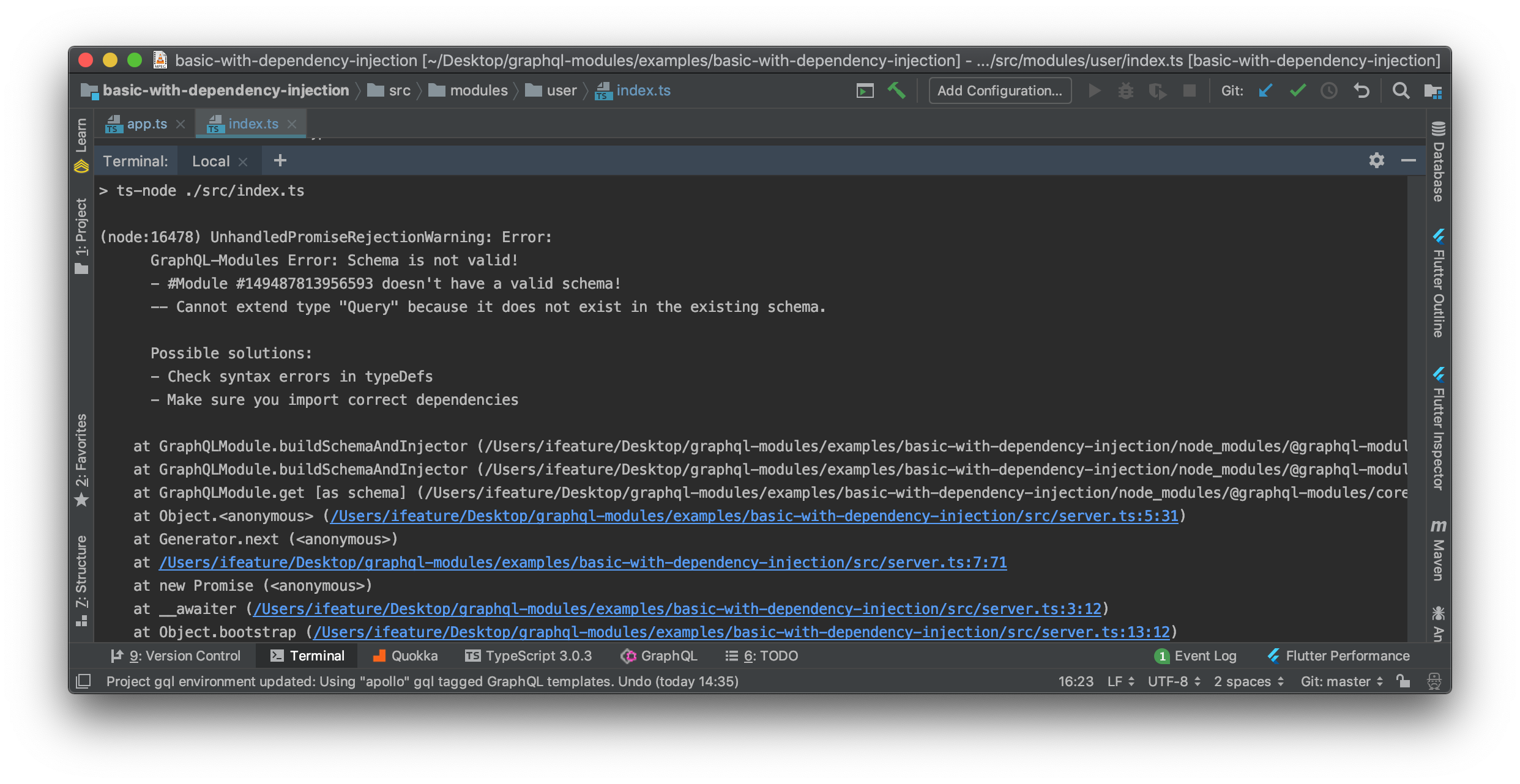The height and width of the screenshot is (784, 1520).
Task: Open line separator LF dropdown
Action: pos(1120,681)
